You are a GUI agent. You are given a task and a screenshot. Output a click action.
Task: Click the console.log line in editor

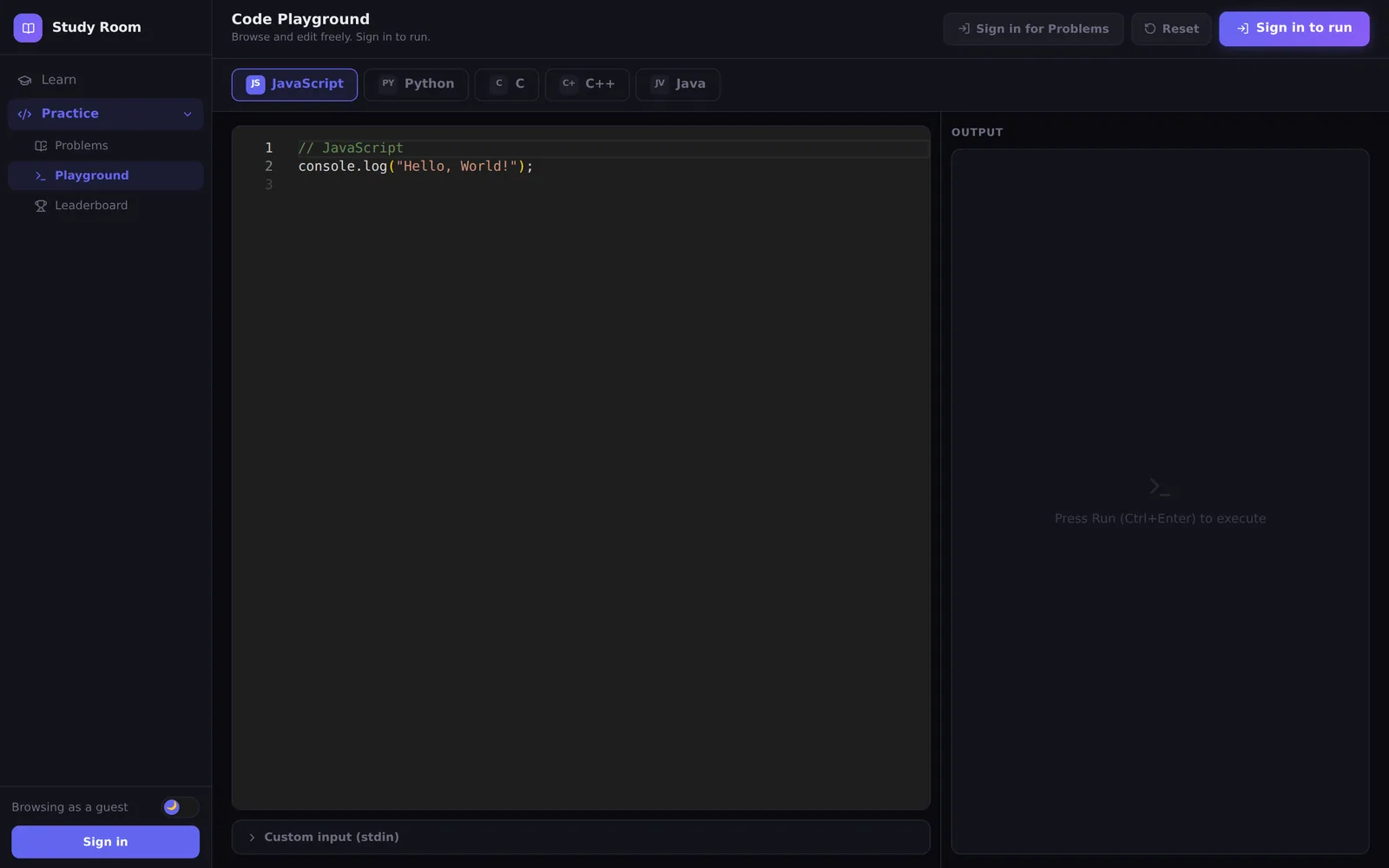click(x=416, y=167)
